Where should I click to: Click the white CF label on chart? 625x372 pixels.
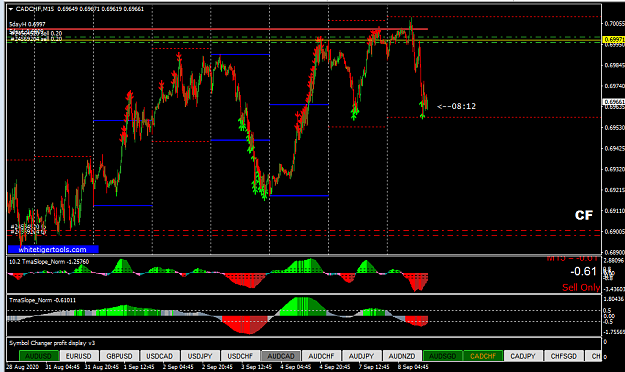pyautogui.click(x=584, y=215)
